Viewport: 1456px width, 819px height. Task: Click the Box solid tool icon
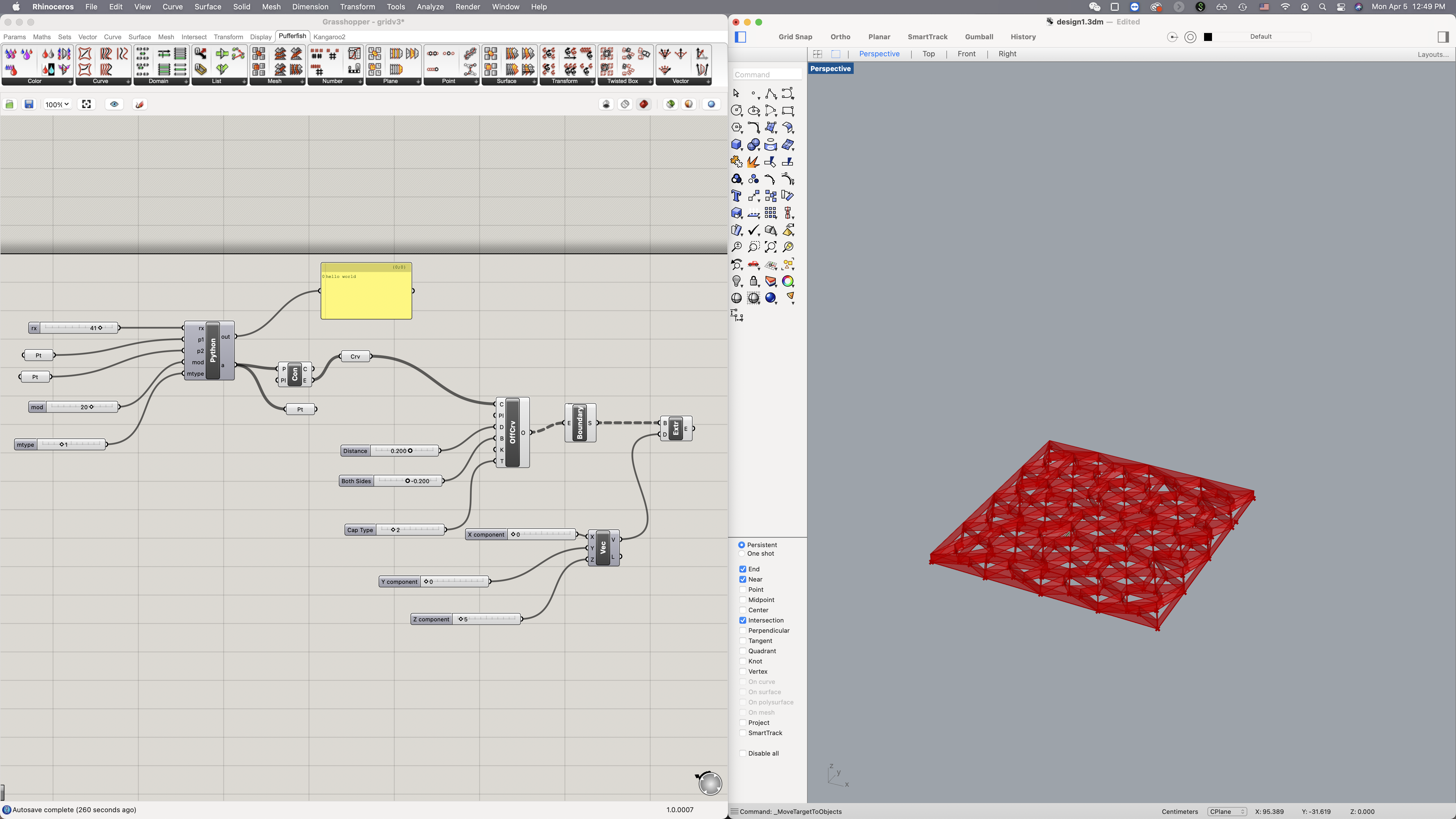pyautogui.click(x=737, y=145)
